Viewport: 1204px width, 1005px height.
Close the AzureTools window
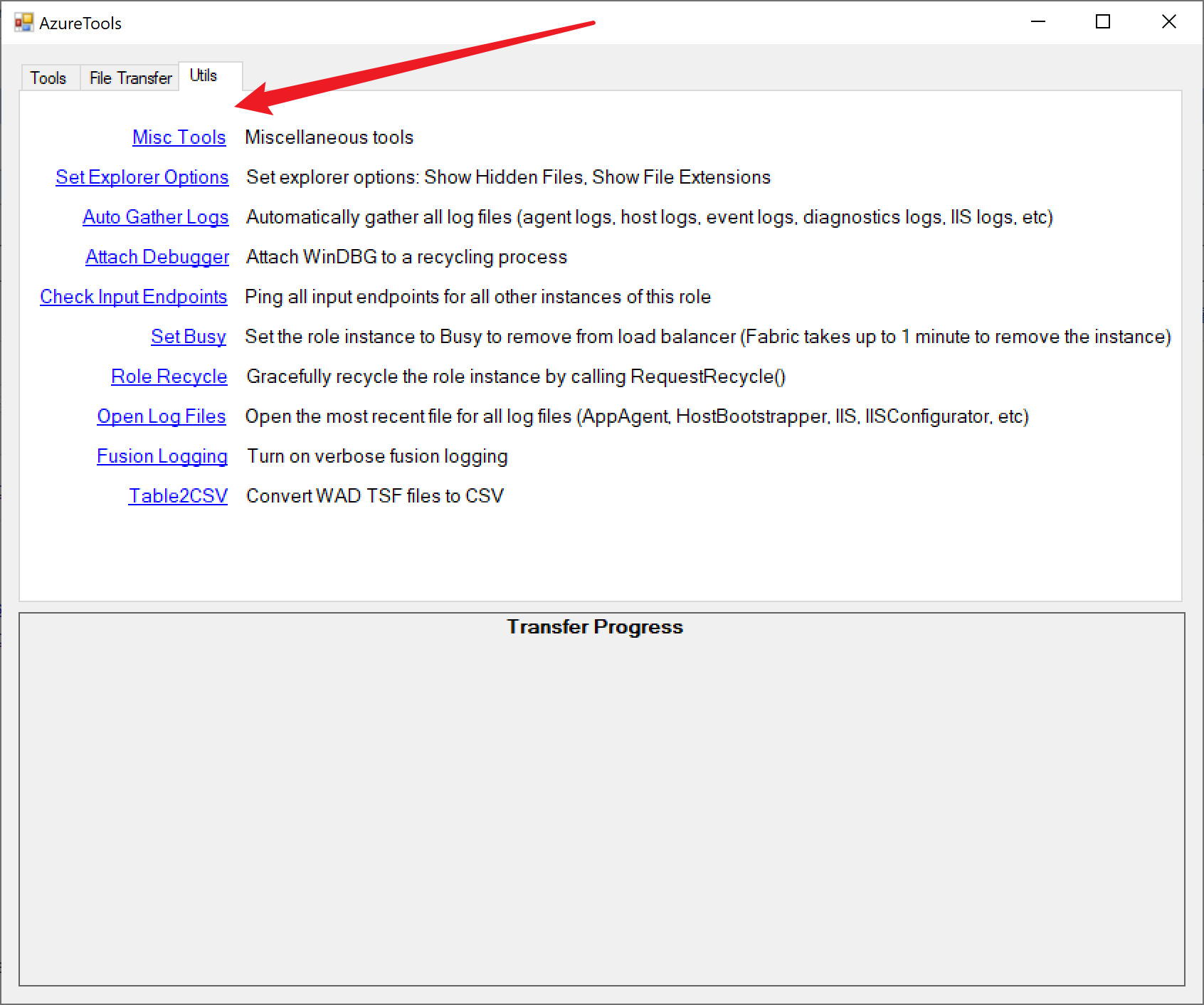coord(1168,22)
